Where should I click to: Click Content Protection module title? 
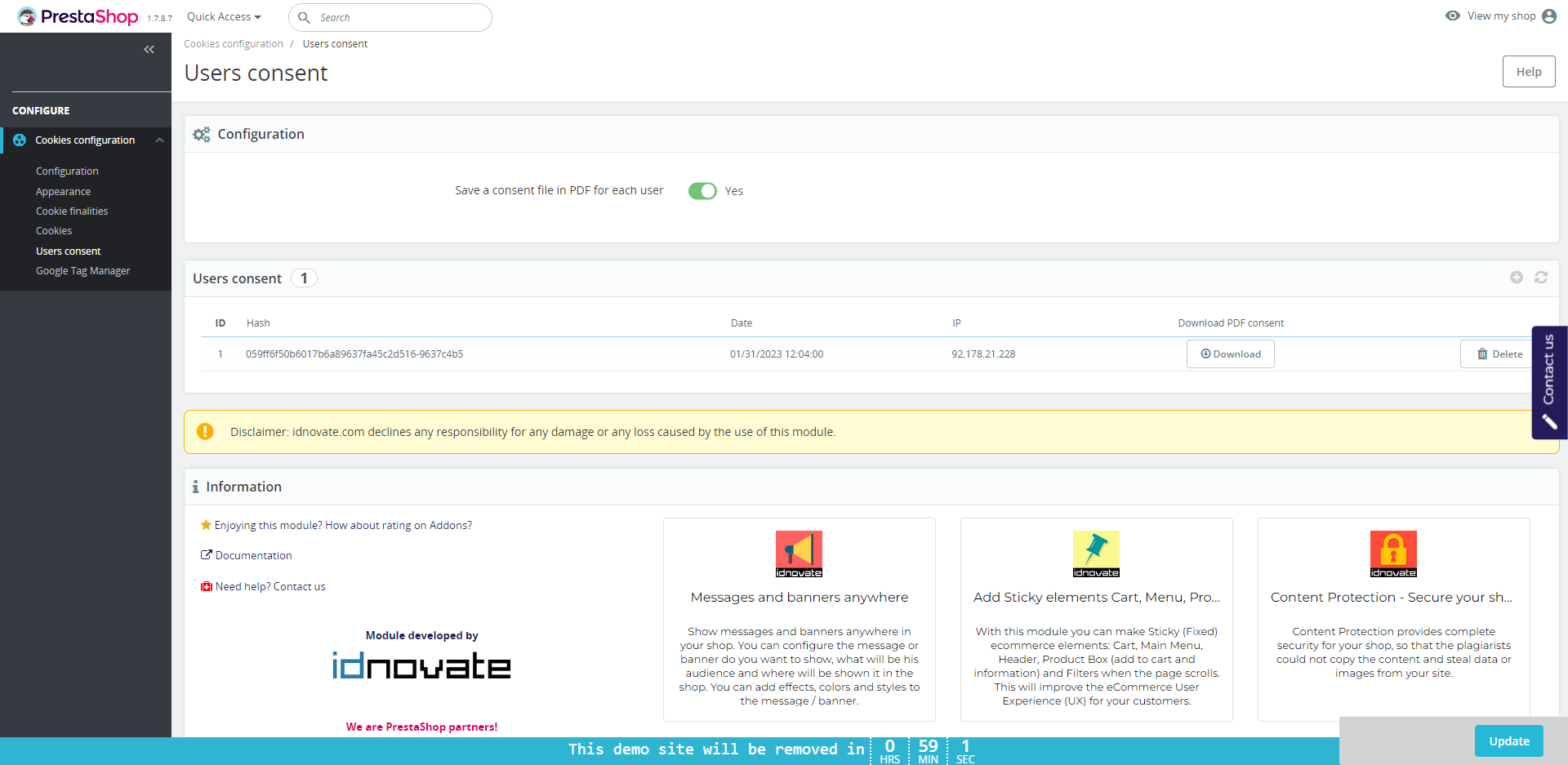click(1392, 598)
